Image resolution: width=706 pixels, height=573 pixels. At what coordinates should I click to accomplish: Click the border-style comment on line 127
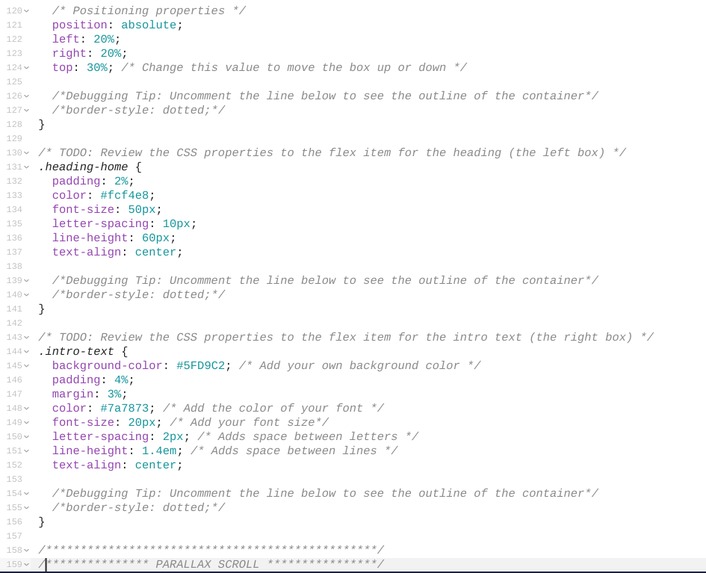[x=138, y=110]
